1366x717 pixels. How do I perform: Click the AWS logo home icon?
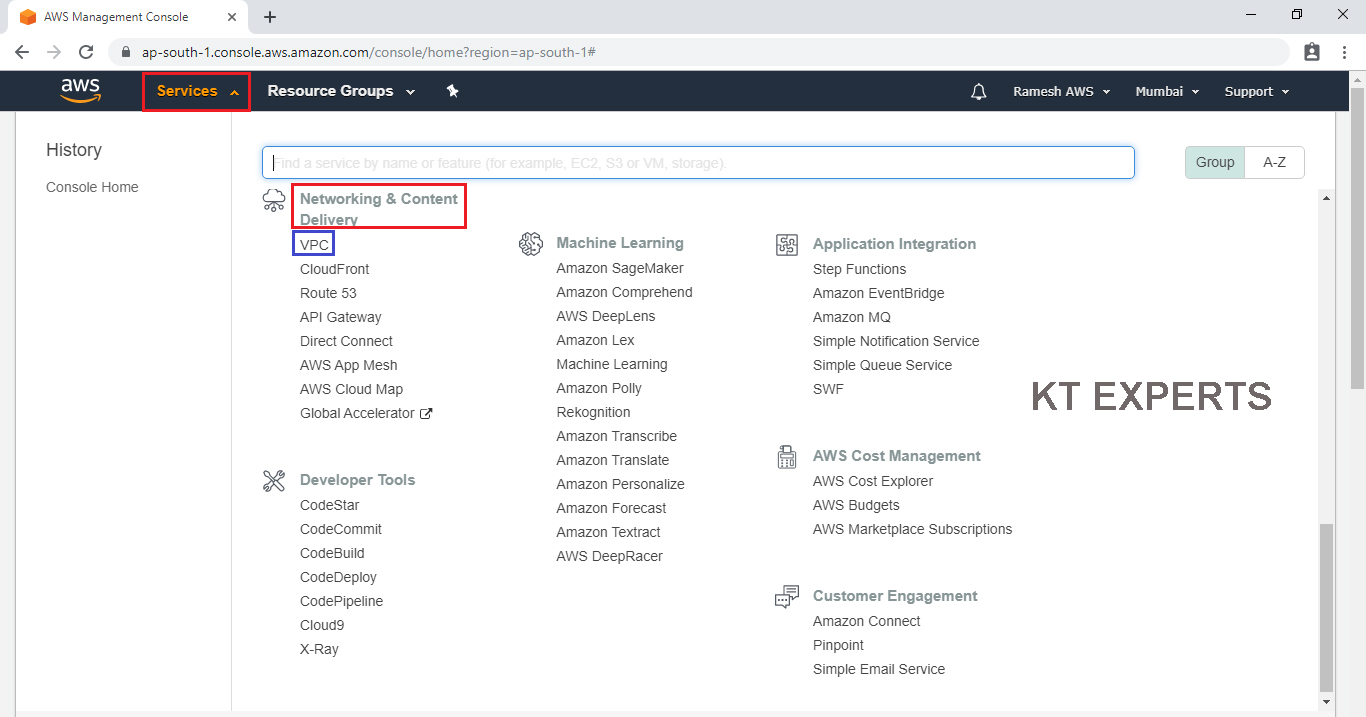tap(81, 90)
